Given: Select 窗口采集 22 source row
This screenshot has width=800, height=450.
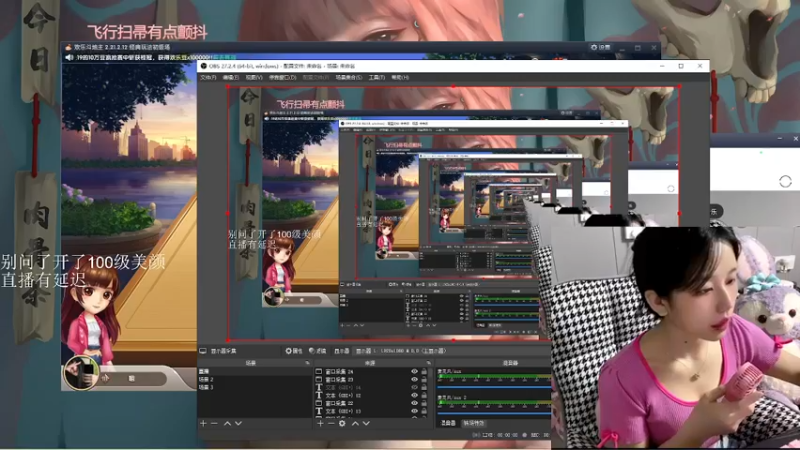Looking at the screenshot, I should [371, 403].
